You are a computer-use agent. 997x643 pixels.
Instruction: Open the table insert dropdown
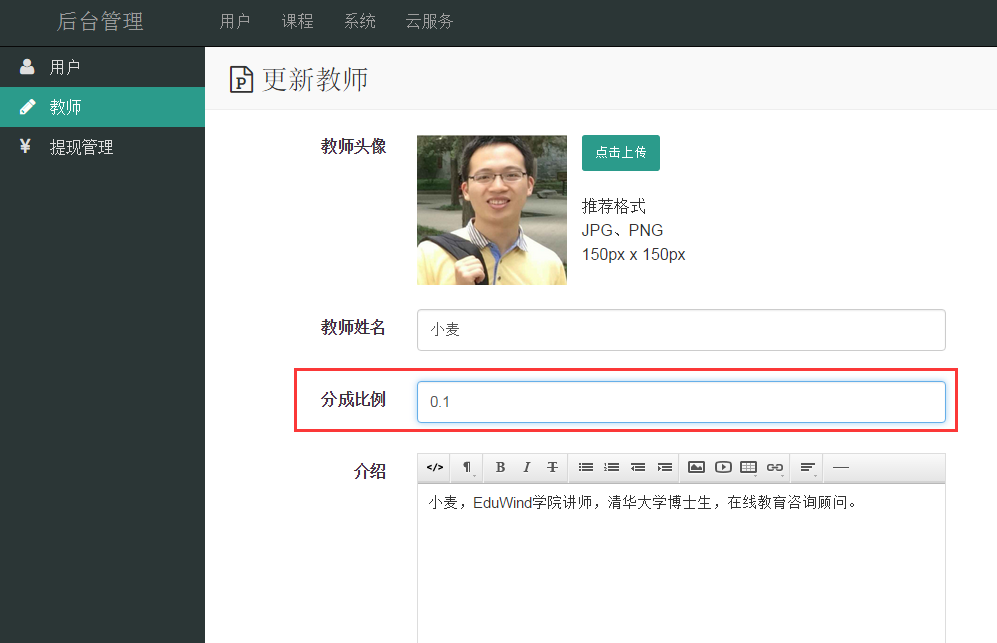click(x=749, y=467)
